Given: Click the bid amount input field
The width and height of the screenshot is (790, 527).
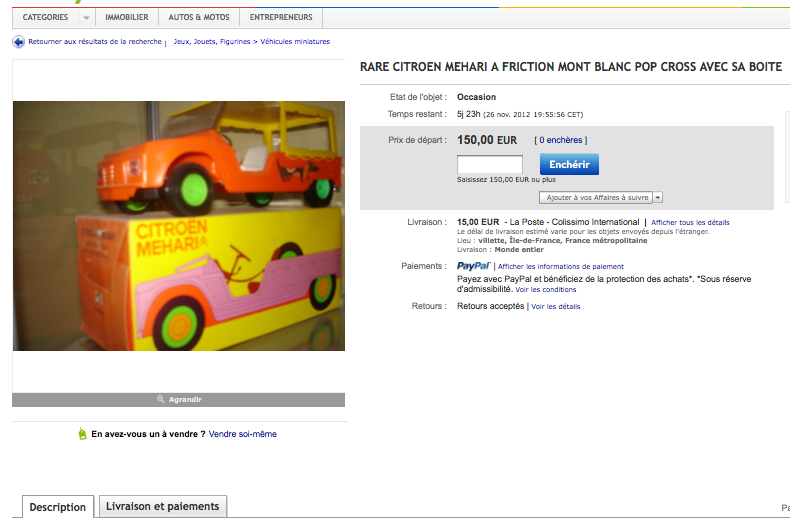Looking at the screenshot, I should 490,164.
